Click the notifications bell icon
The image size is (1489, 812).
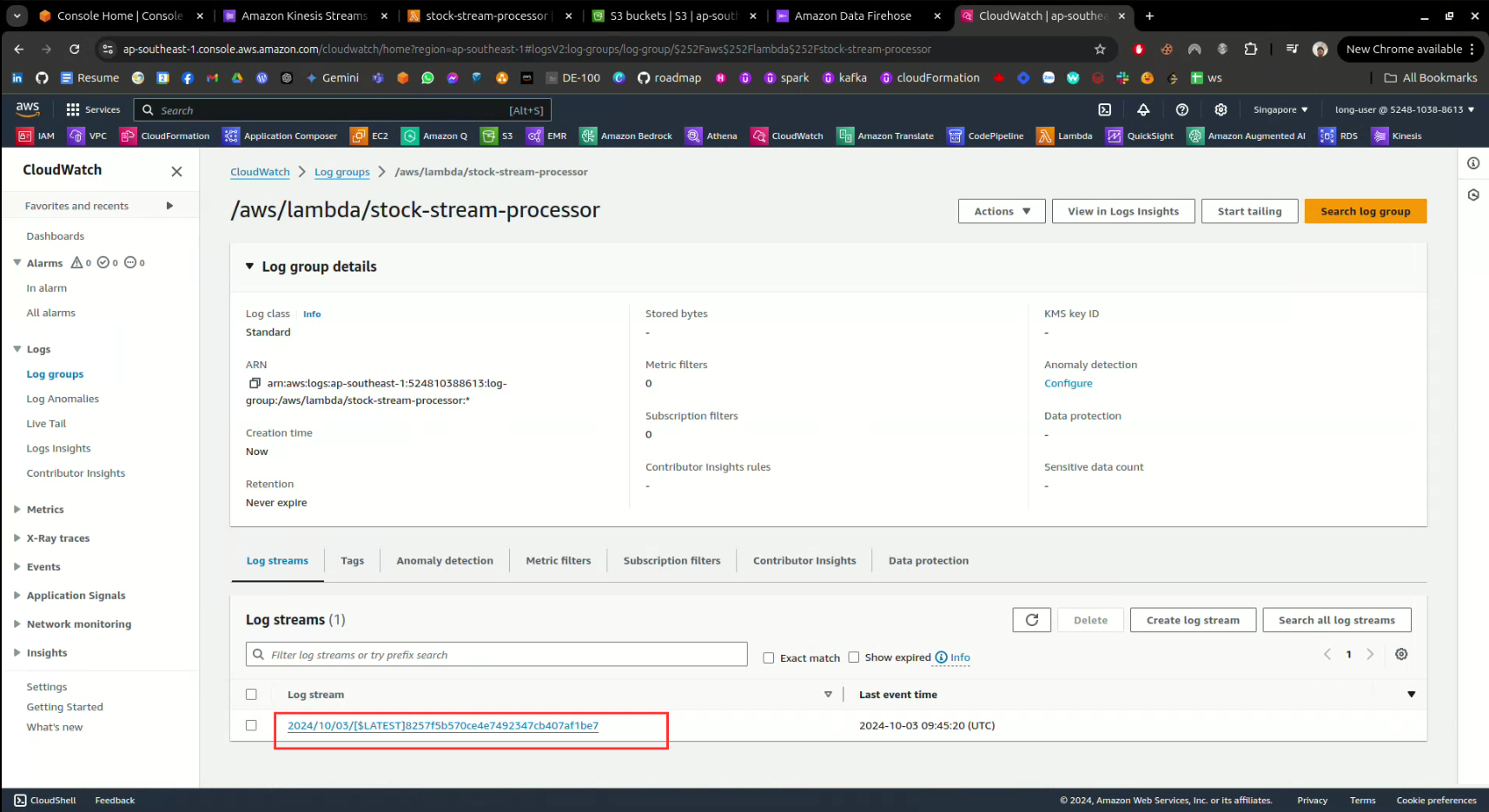[x=1143, y=109]
